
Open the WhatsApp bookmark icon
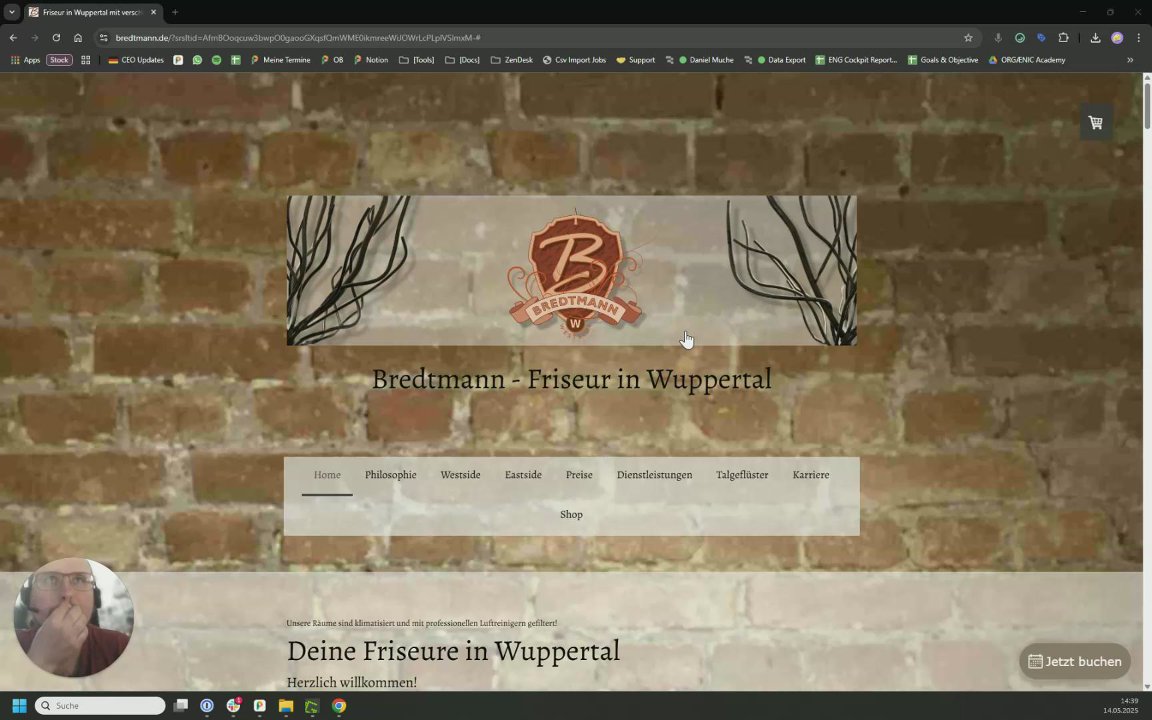pos(197,60)
